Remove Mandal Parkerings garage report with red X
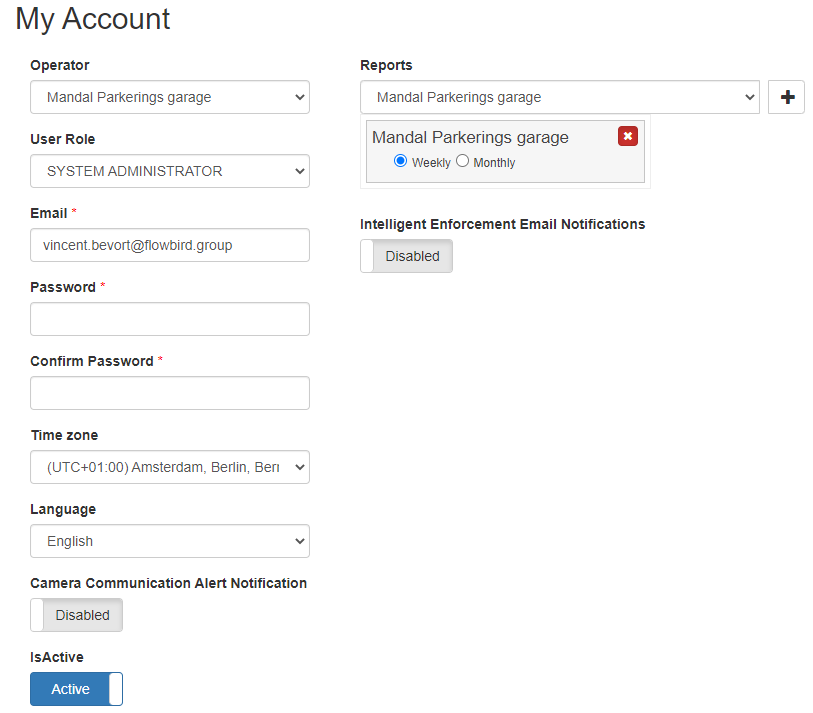Screen dimensions: 813x713 pos(627,136)
